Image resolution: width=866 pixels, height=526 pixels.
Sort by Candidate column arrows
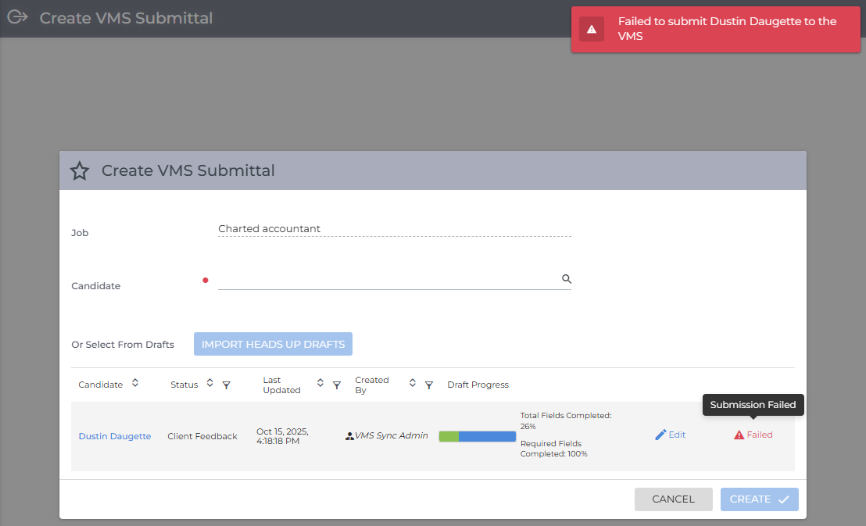tap(135, 383)
